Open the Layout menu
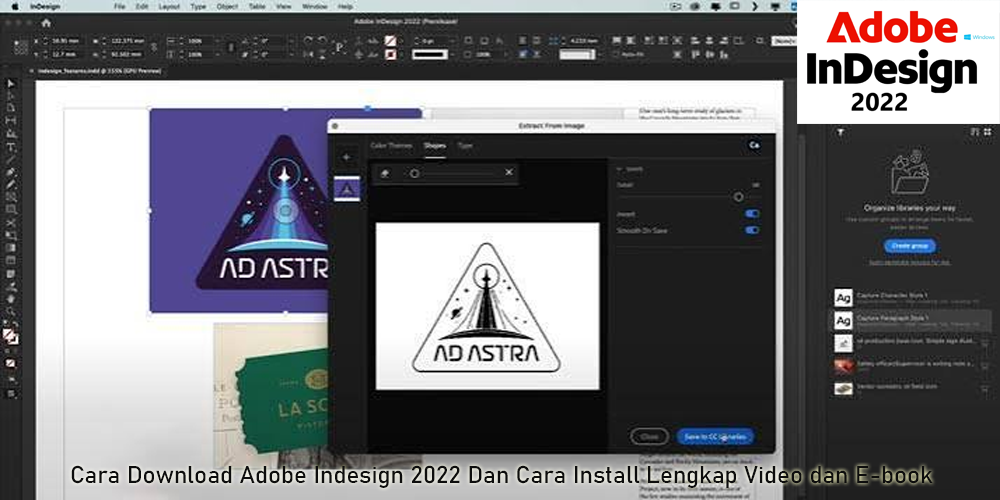This screenshot has width=1000, height=500. tap(169, 6)
